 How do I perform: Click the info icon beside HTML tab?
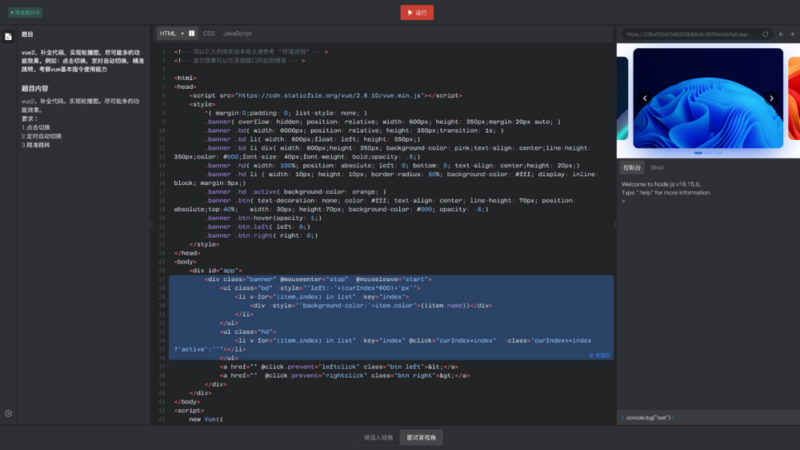[194, 33]
